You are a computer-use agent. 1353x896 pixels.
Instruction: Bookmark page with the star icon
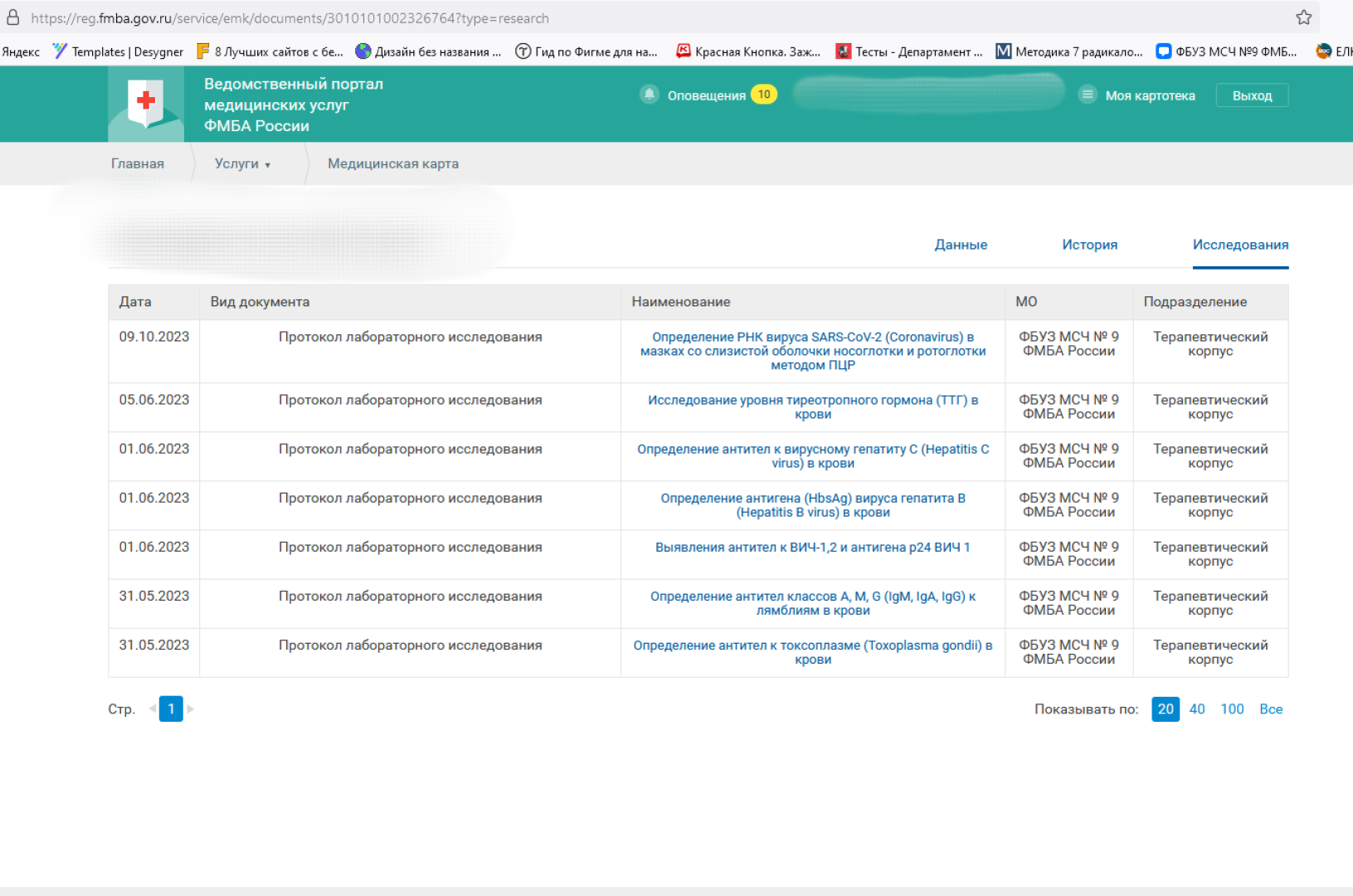(1303, 17)
